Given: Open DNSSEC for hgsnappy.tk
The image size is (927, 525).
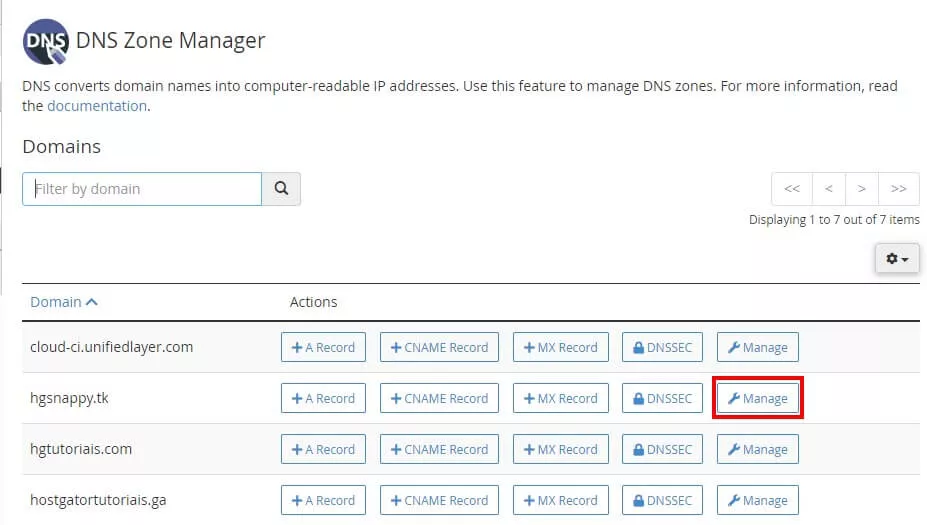Looking at the screenshot, I should [x=662, y=398].
